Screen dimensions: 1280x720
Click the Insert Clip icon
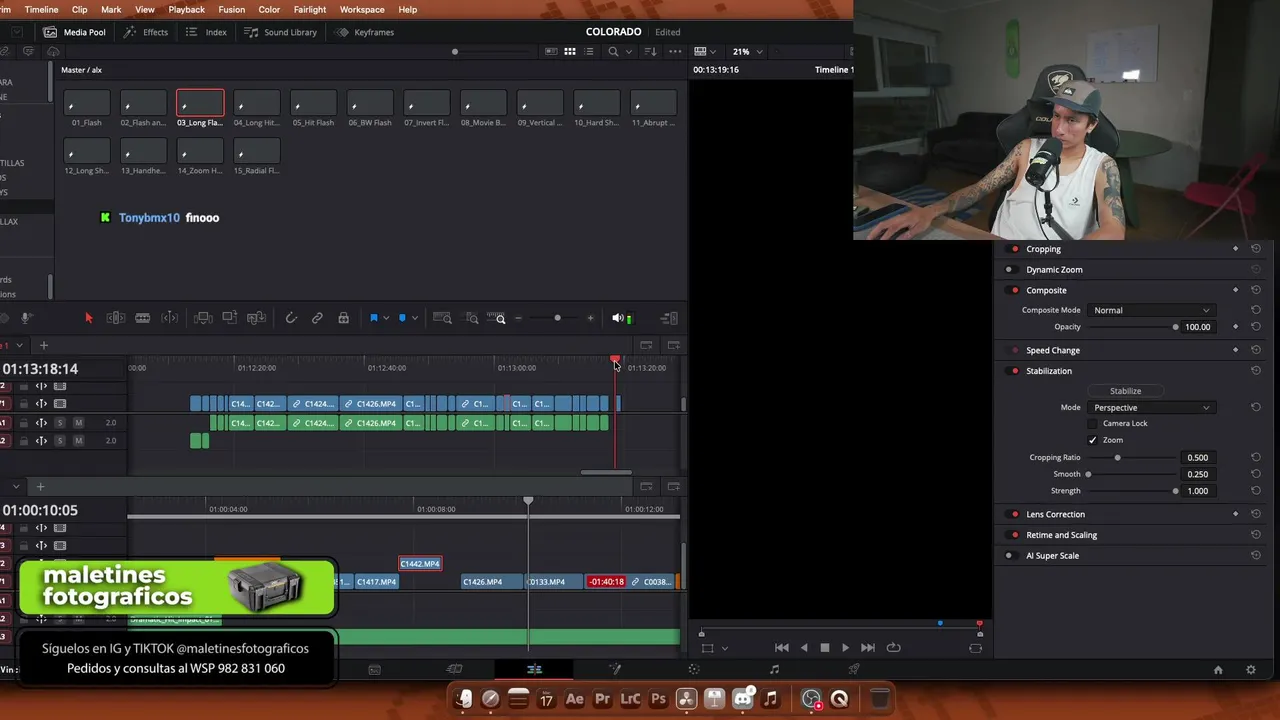point(203,318)
